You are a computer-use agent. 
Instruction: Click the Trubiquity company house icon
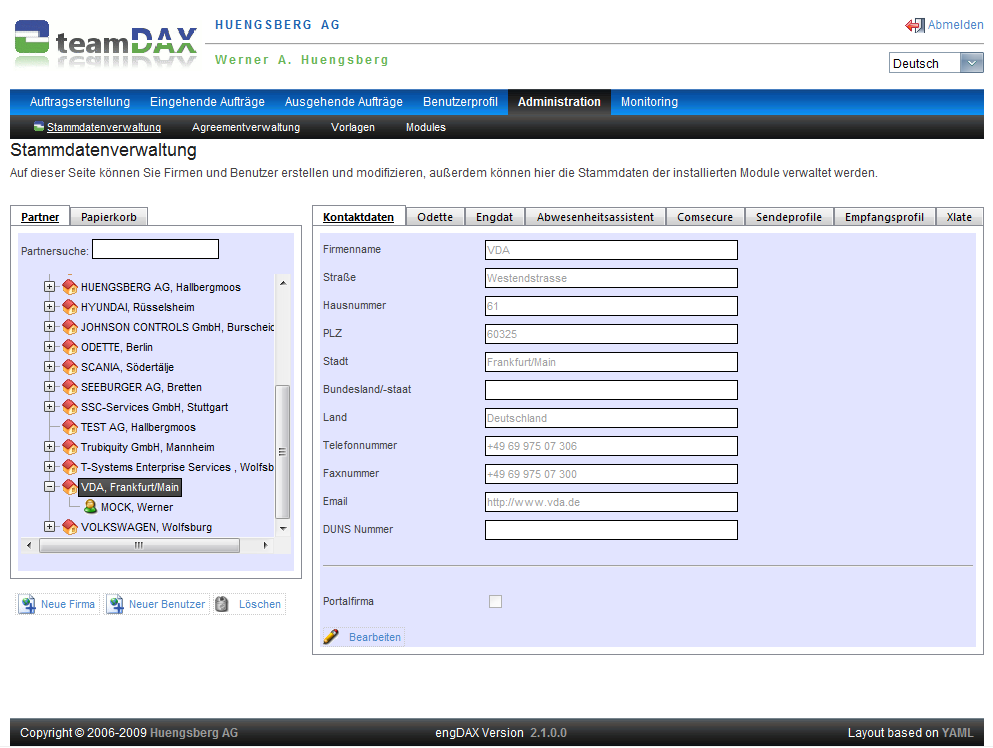[70, 447]
